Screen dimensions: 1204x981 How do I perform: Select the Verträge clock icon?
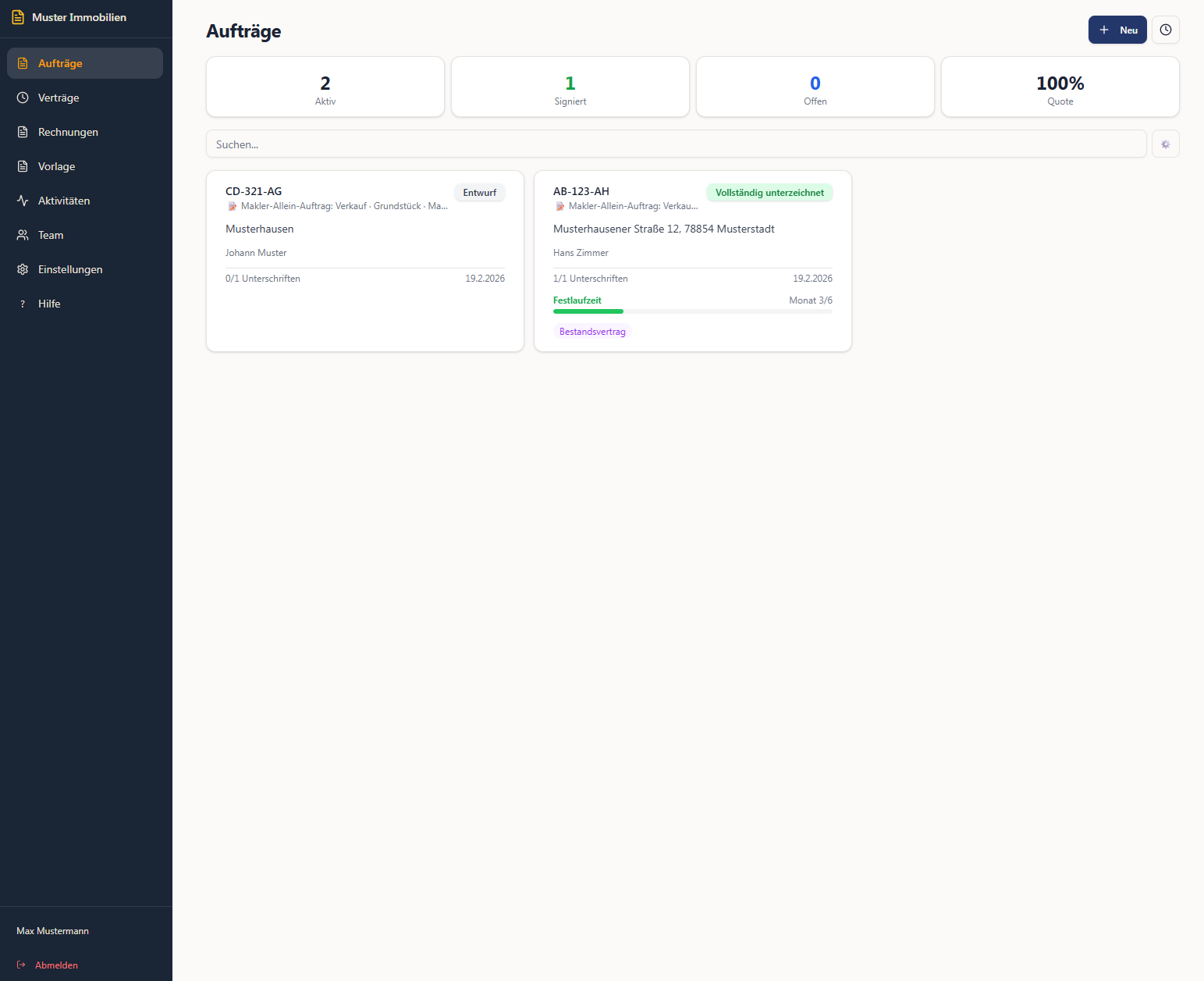pyautogui.click(x=23, y=98)
